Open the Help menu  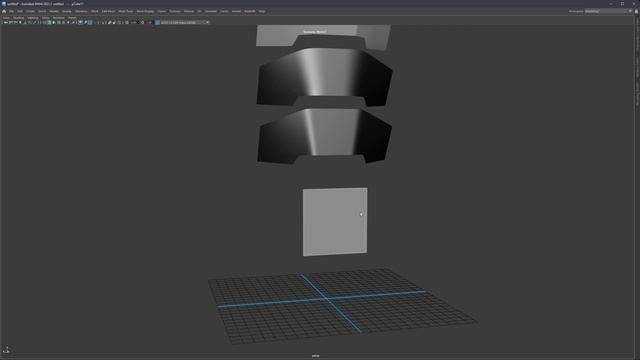[x=262, y=11]
